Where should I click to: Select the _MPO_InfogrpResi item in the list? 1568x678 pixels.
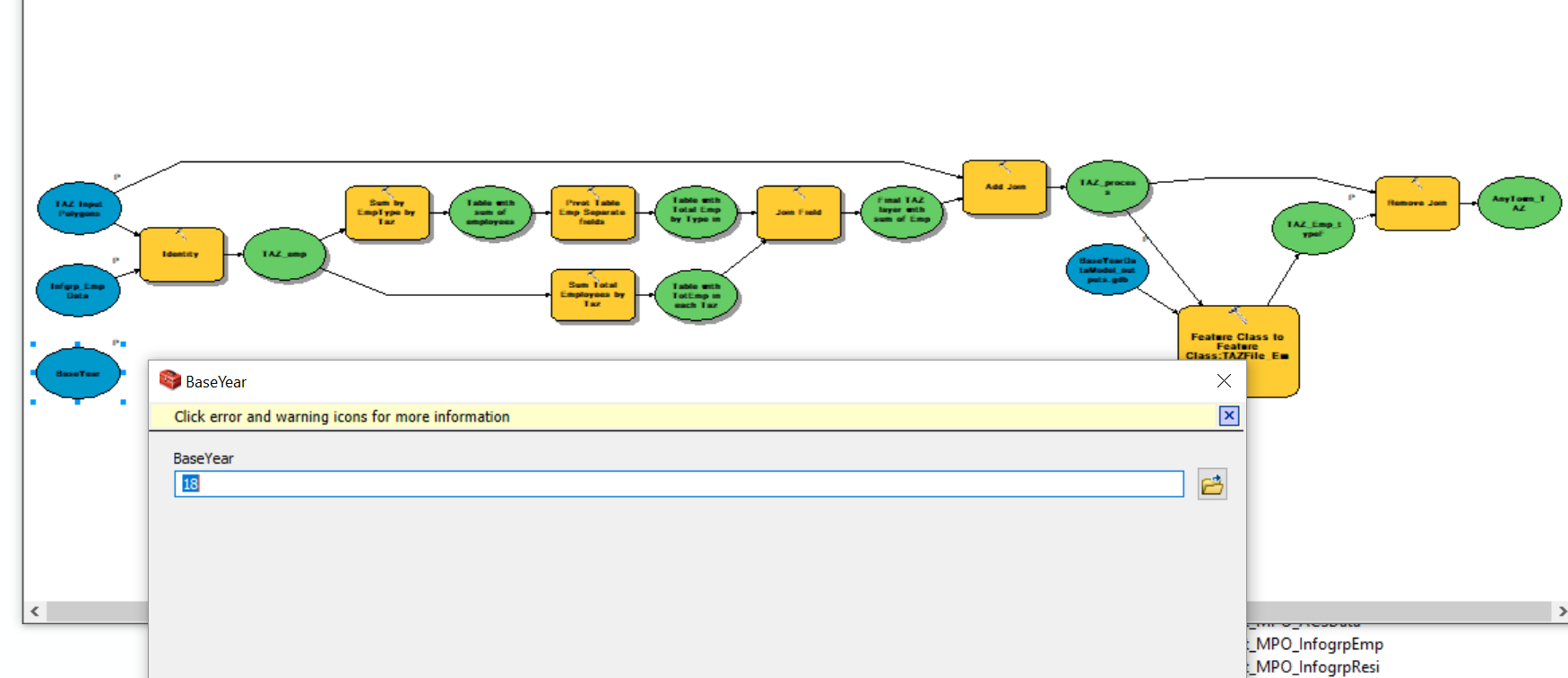[x=1312, y=666]
